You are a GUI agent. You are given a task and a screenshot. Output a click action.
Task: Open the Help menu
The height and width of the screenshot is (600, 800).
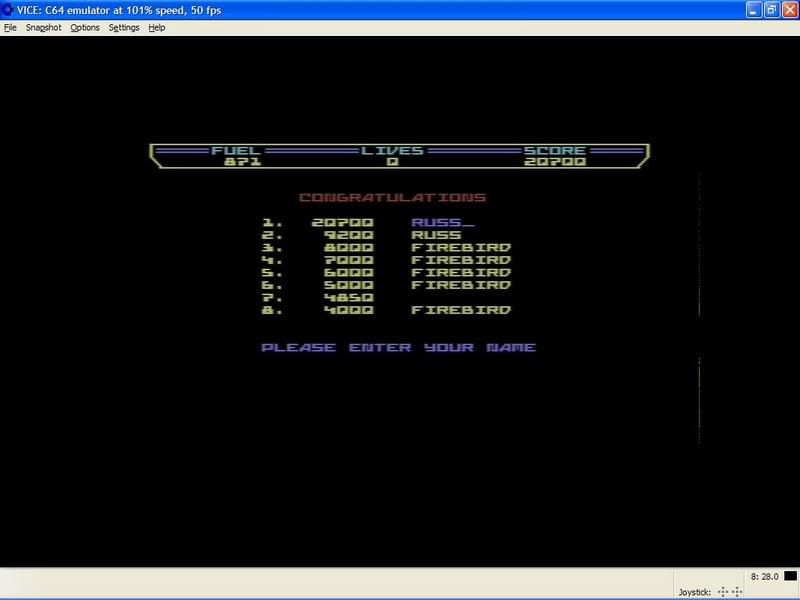click(157, 28)
